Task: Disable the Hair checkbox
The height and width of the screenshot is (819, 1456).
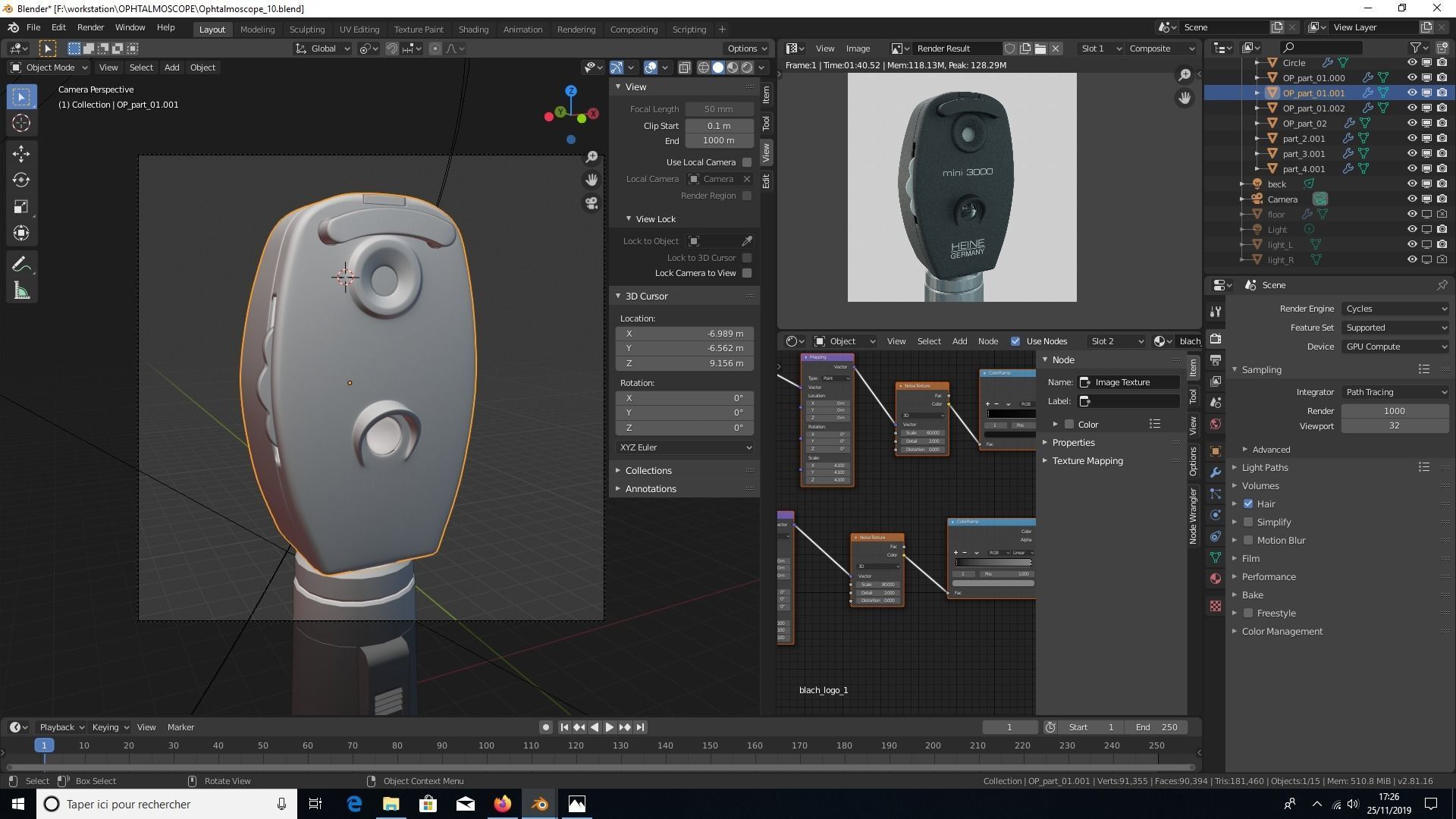Action: click(1248, 504)
